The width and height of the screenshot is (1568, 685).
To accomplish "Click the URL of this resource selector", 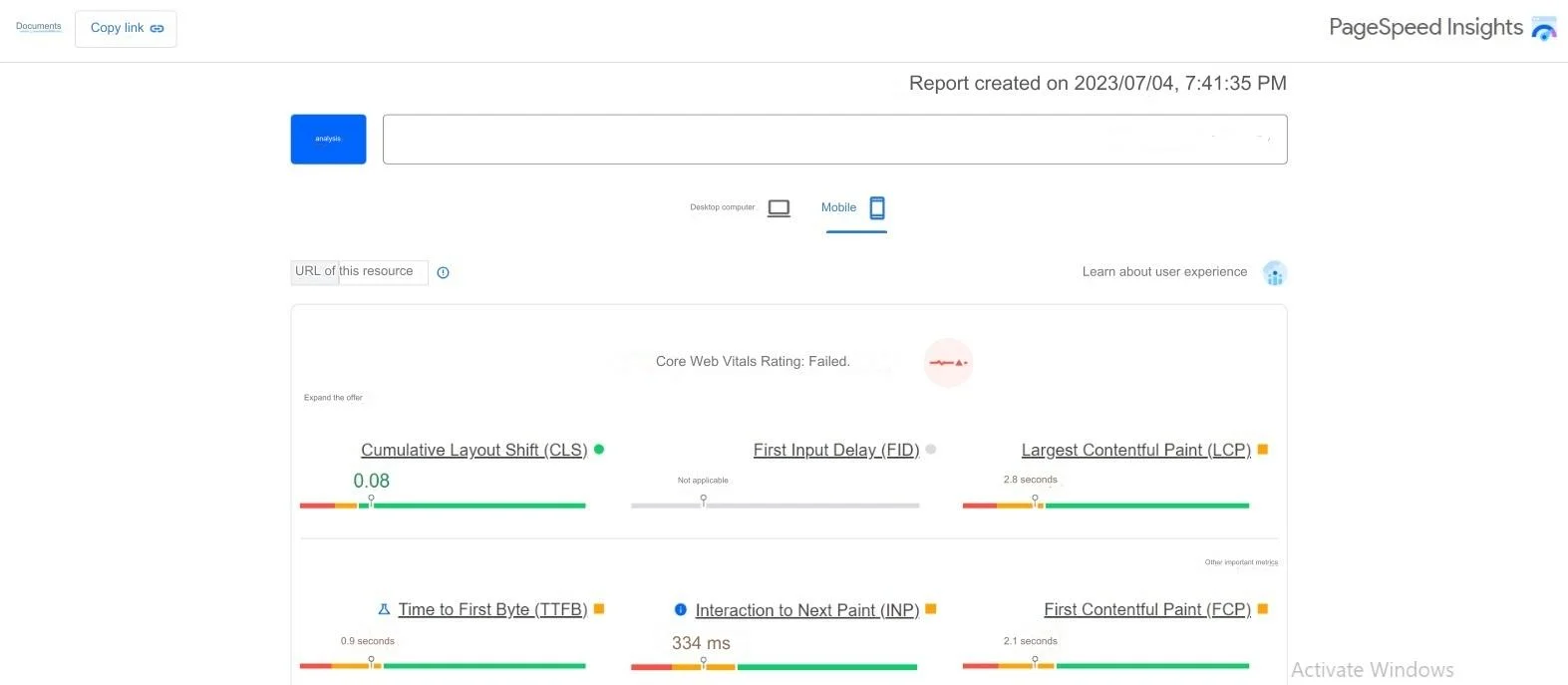I will 359,272.
